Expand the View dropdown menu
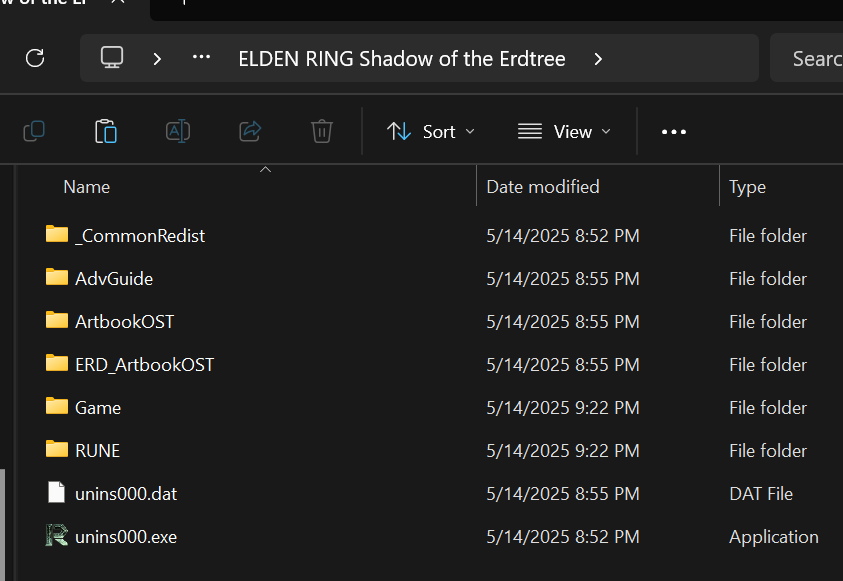 tap(564, 132)
